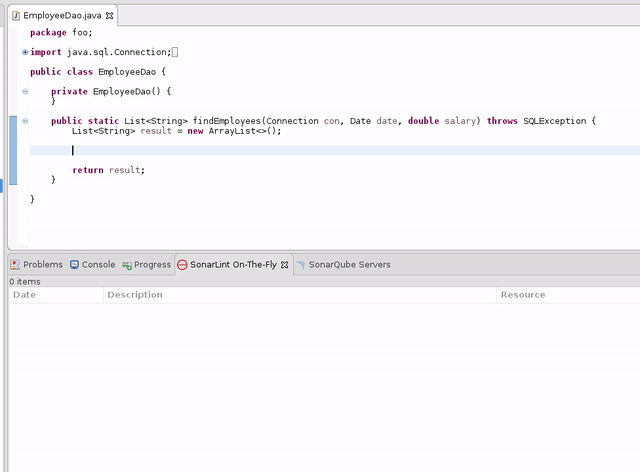Viewport: 640px width, 472px height.
Task: Open the Progress tab
Action: click(x=147, y=265)
